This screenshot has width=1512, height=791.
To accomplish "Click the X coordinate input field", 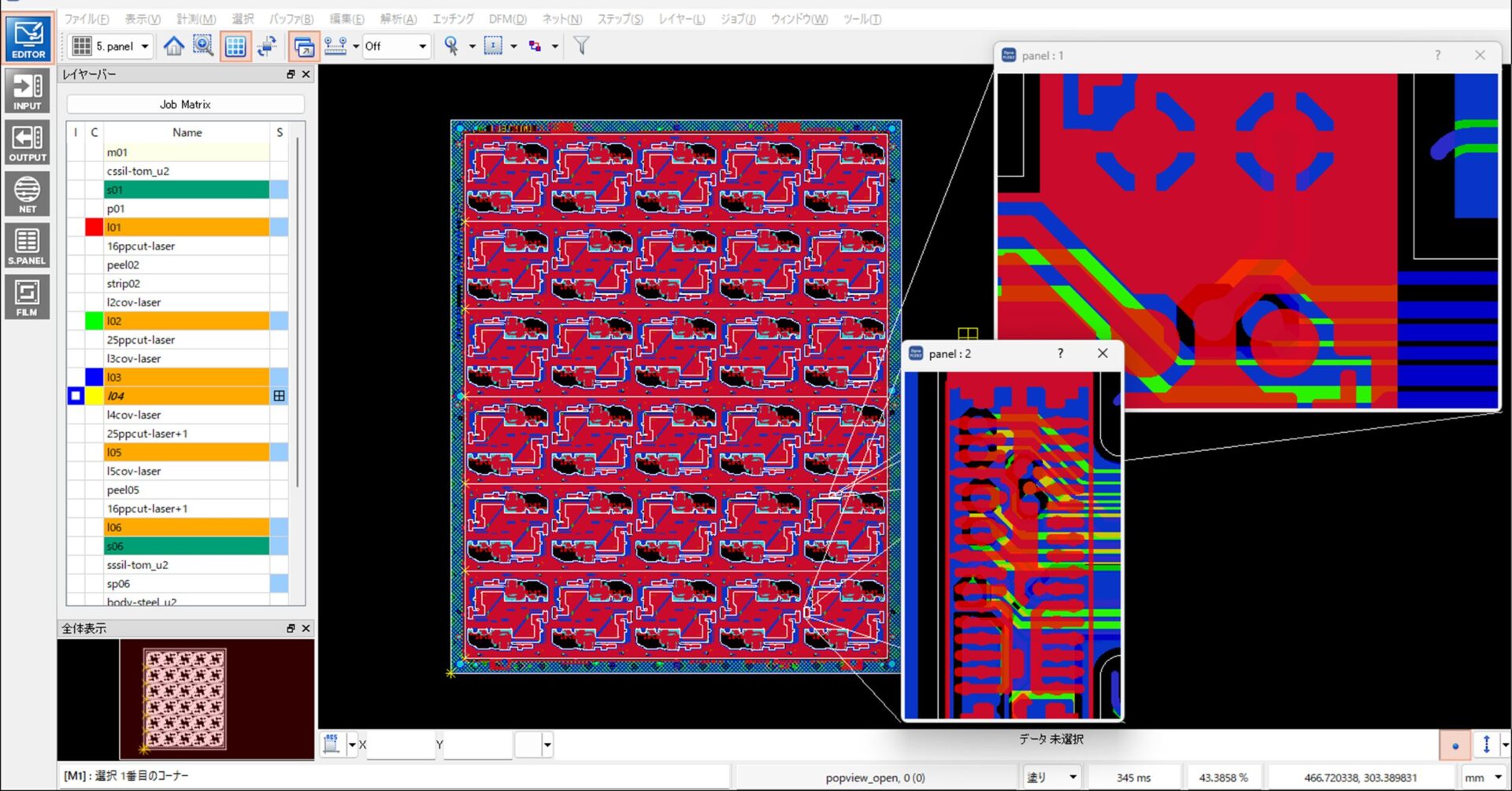I will coord(400,745).
